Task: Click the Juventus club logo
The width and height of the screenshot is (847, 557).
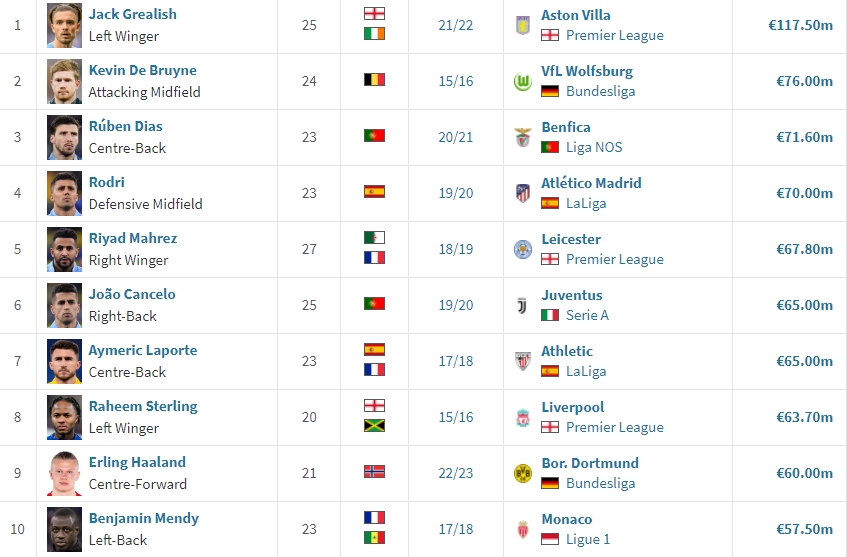Action: pyautogui.click(x=522, y=306)
